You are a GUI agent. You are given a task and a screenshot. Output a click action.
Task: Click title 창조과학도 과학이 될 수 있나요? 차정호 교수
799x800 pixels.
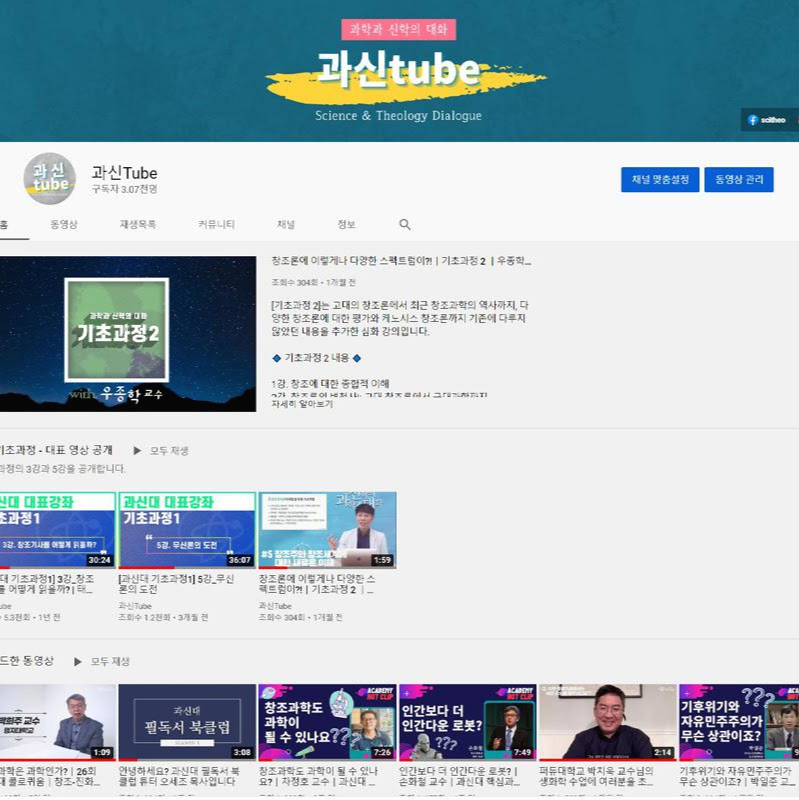pos(318,776)
